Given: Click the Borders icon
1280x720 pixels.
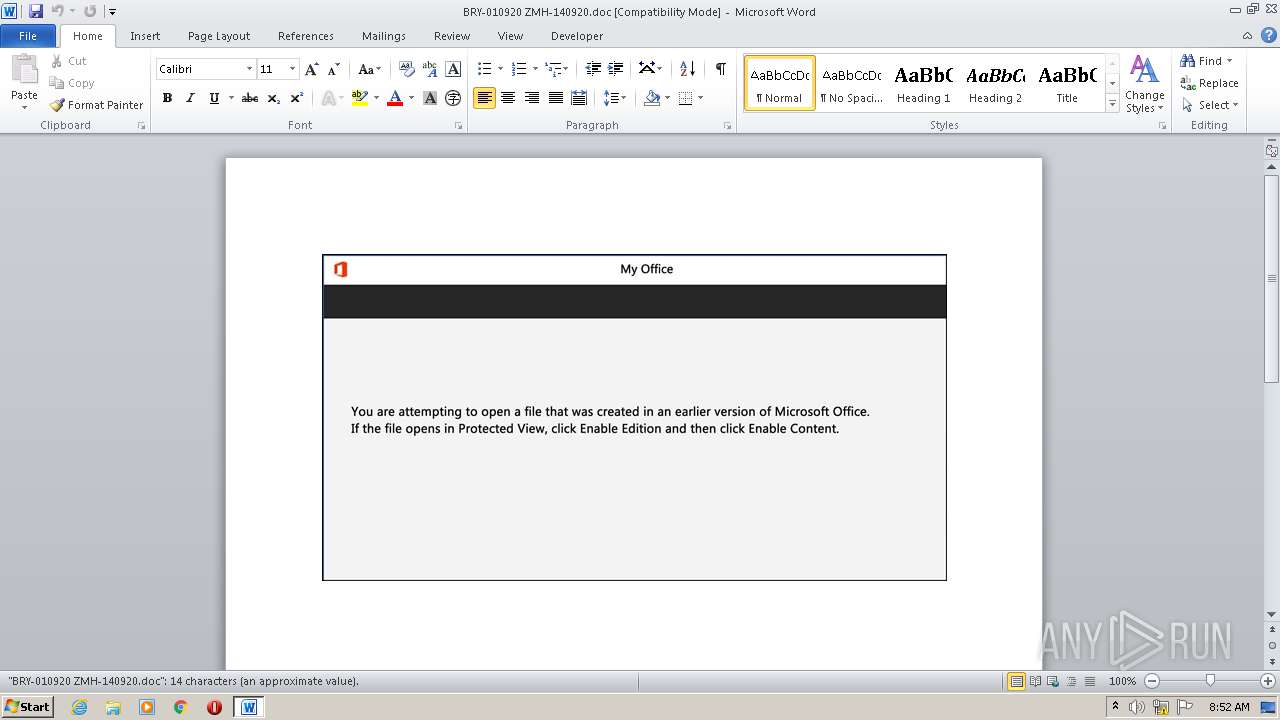Looking at the screenshot, I should click(685, 98).
